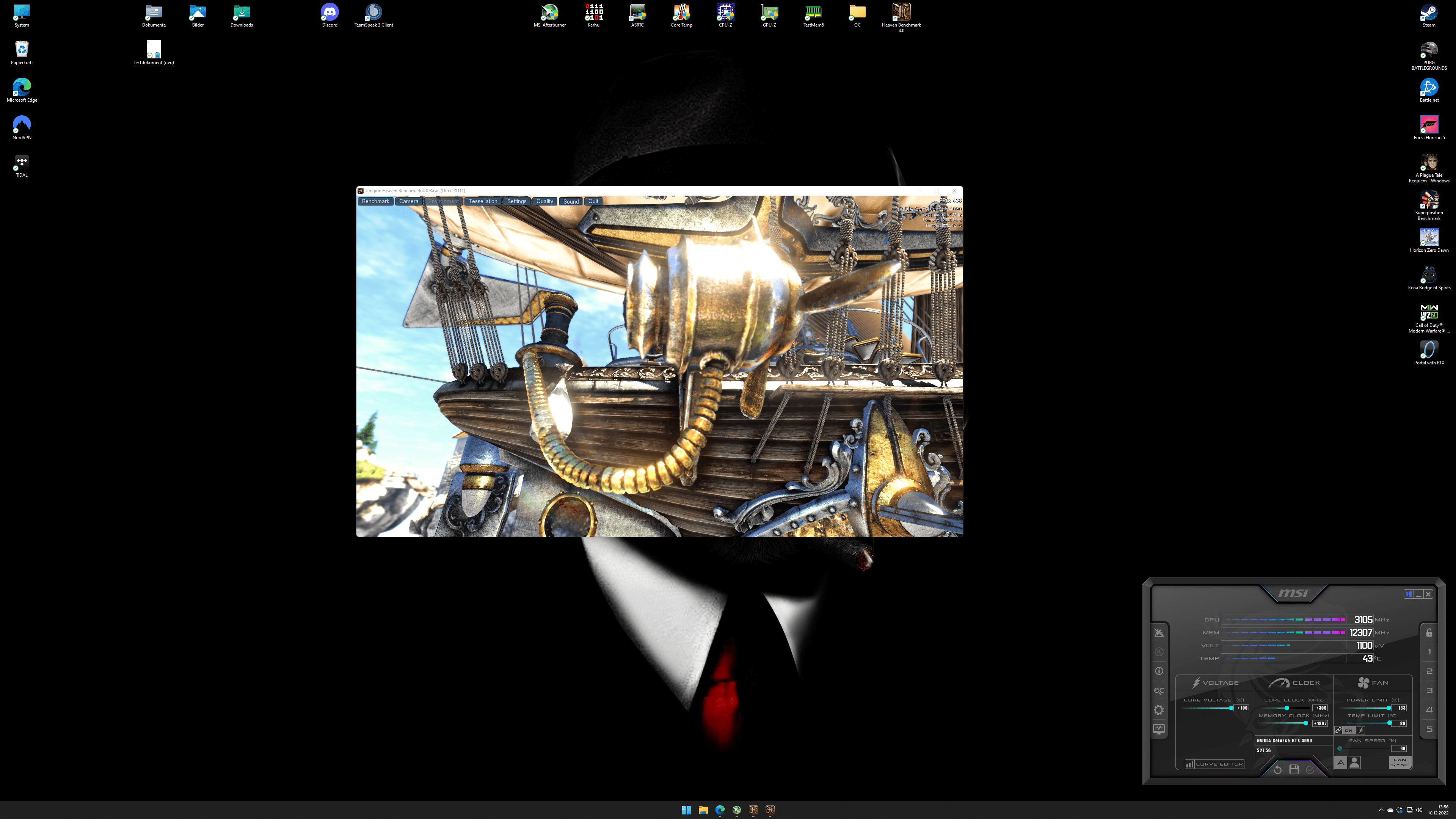Viewport: 1456px width, 819px height.
Task: Show Afterburner system information icon
Action: [x=1159, y=671]
